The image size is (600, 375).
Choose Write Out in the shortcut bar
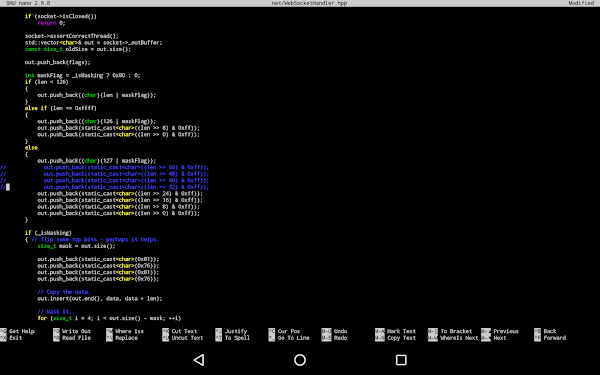(76, 331)
